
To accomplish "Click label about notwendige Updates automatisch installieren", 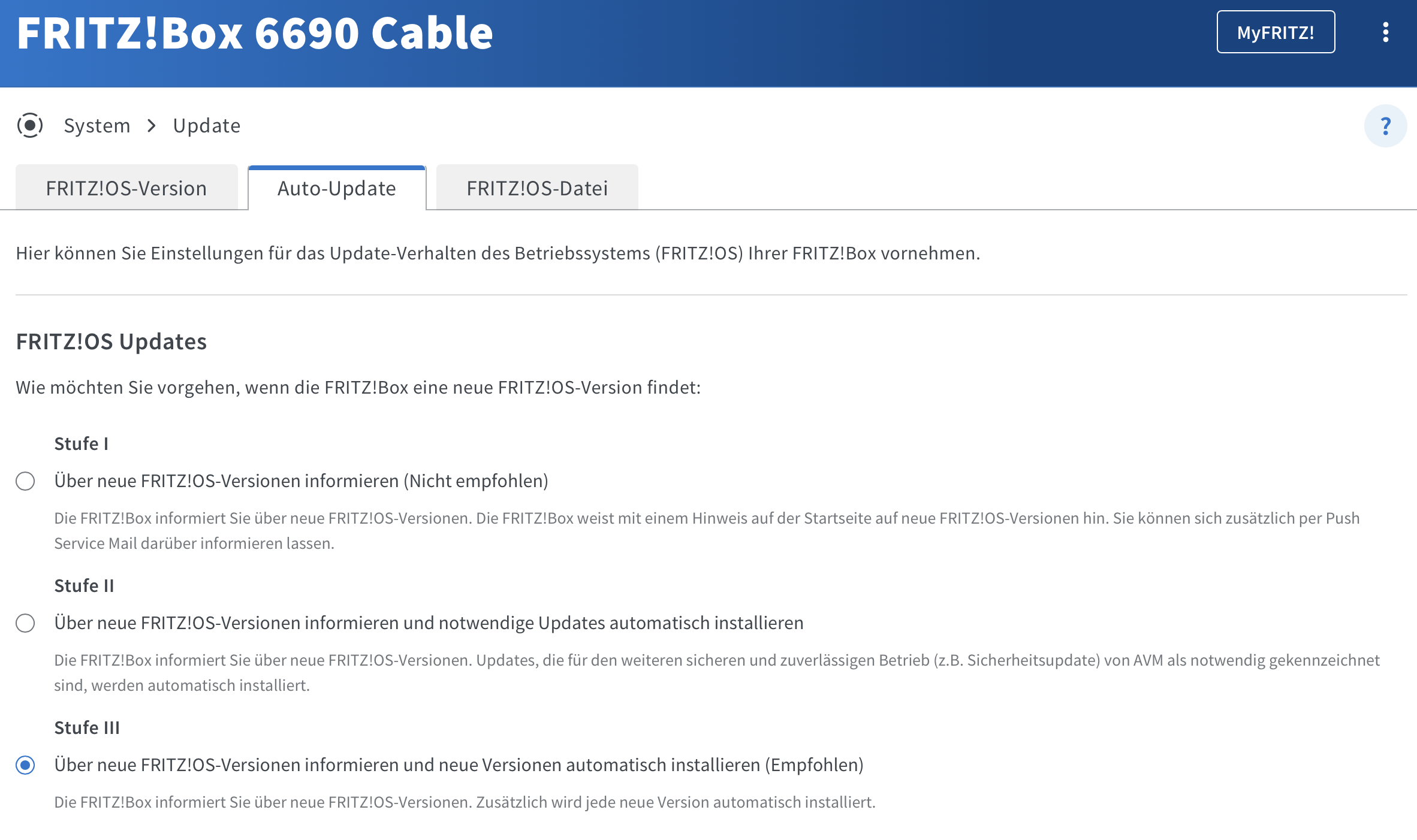I will (429, 623).
